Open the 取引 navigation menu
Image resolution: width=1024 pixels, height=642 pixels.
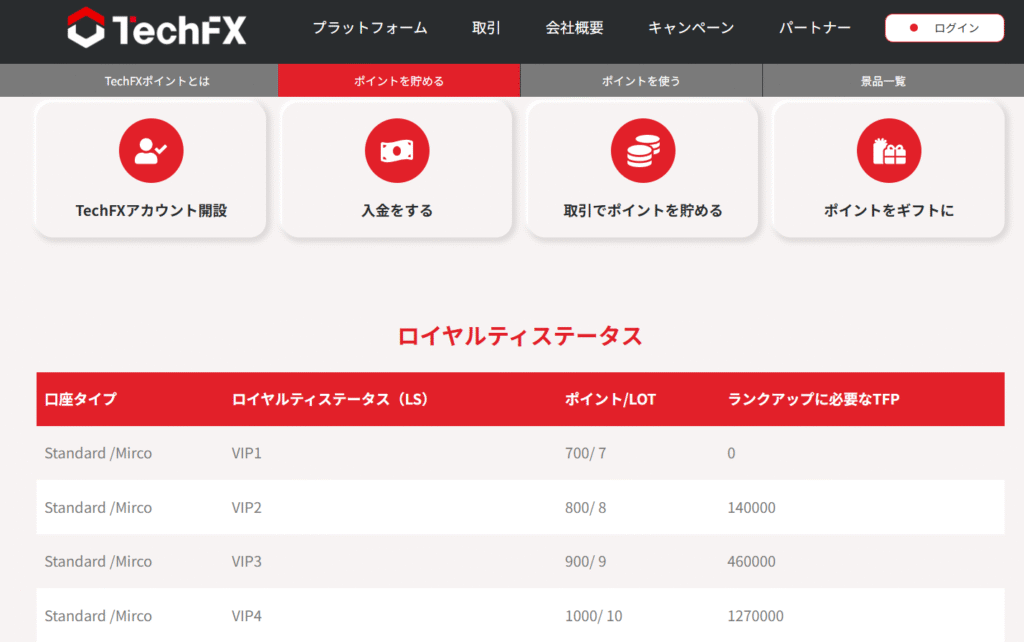(x=486, y=28)
